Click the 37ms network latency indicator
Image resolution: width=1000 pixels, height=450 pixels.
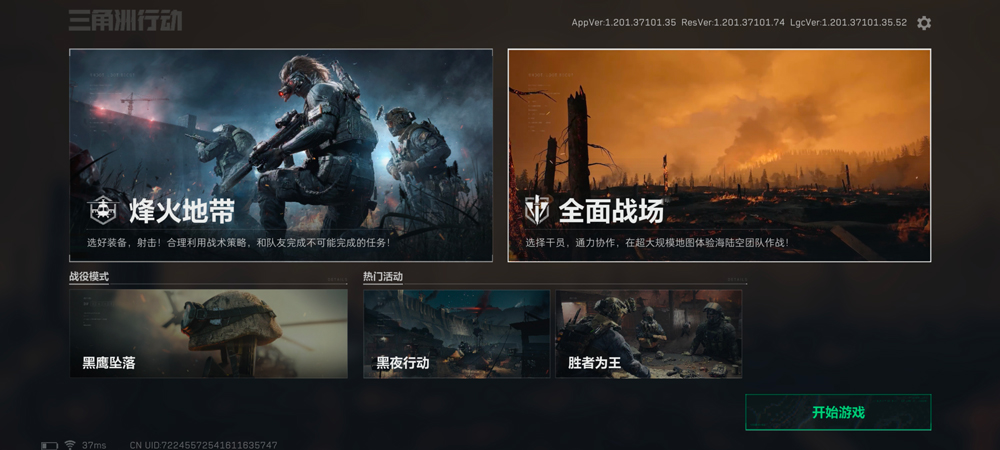tap(94, 445)
